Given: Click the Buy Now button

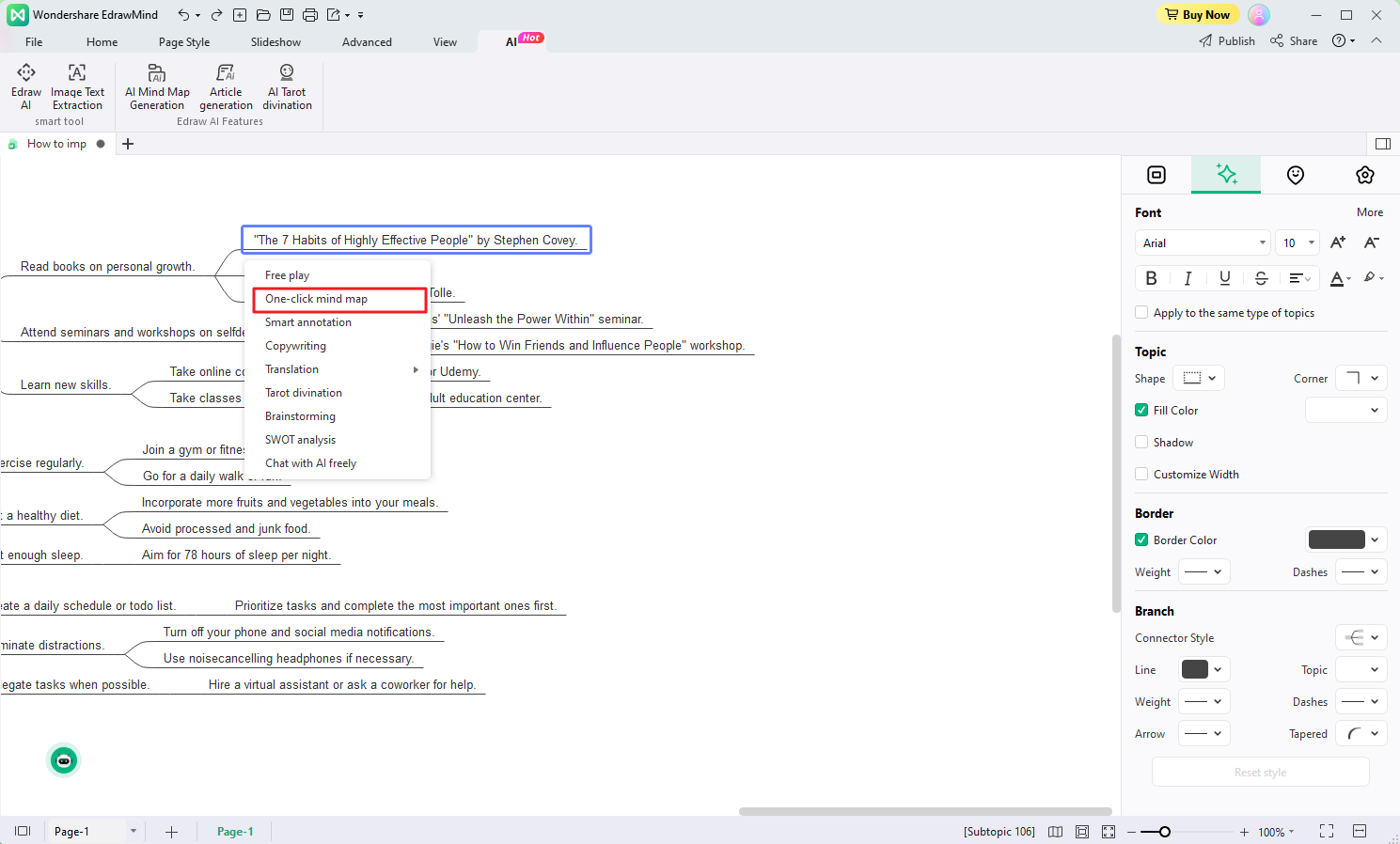Looking at the screenshot, I should (x=1197, y=14).
